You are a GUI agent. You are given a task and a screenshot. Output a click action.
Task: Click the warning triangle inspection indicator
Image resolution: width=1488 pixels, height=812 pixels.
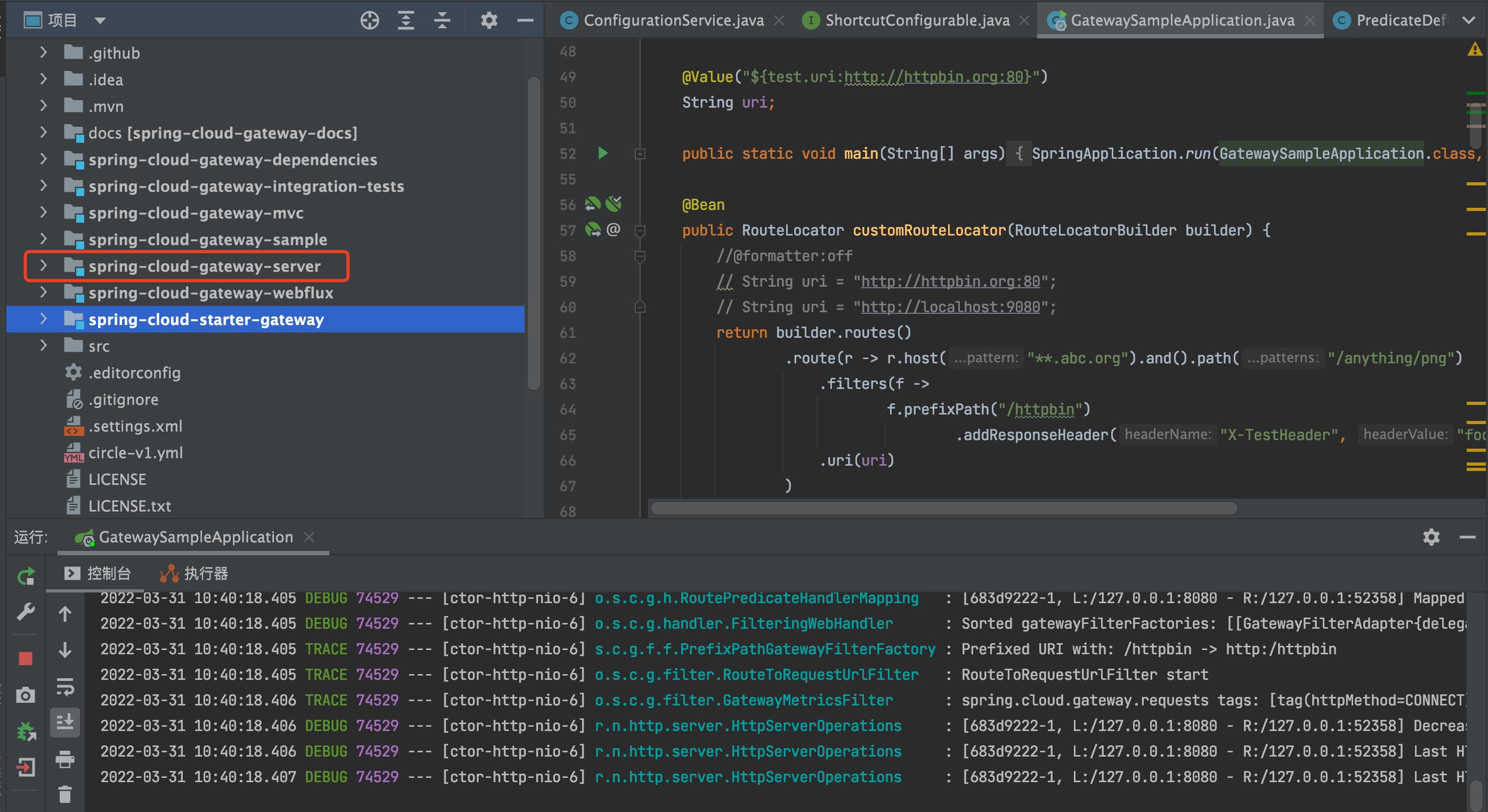pyautogui.click(x=1475, y=50)
